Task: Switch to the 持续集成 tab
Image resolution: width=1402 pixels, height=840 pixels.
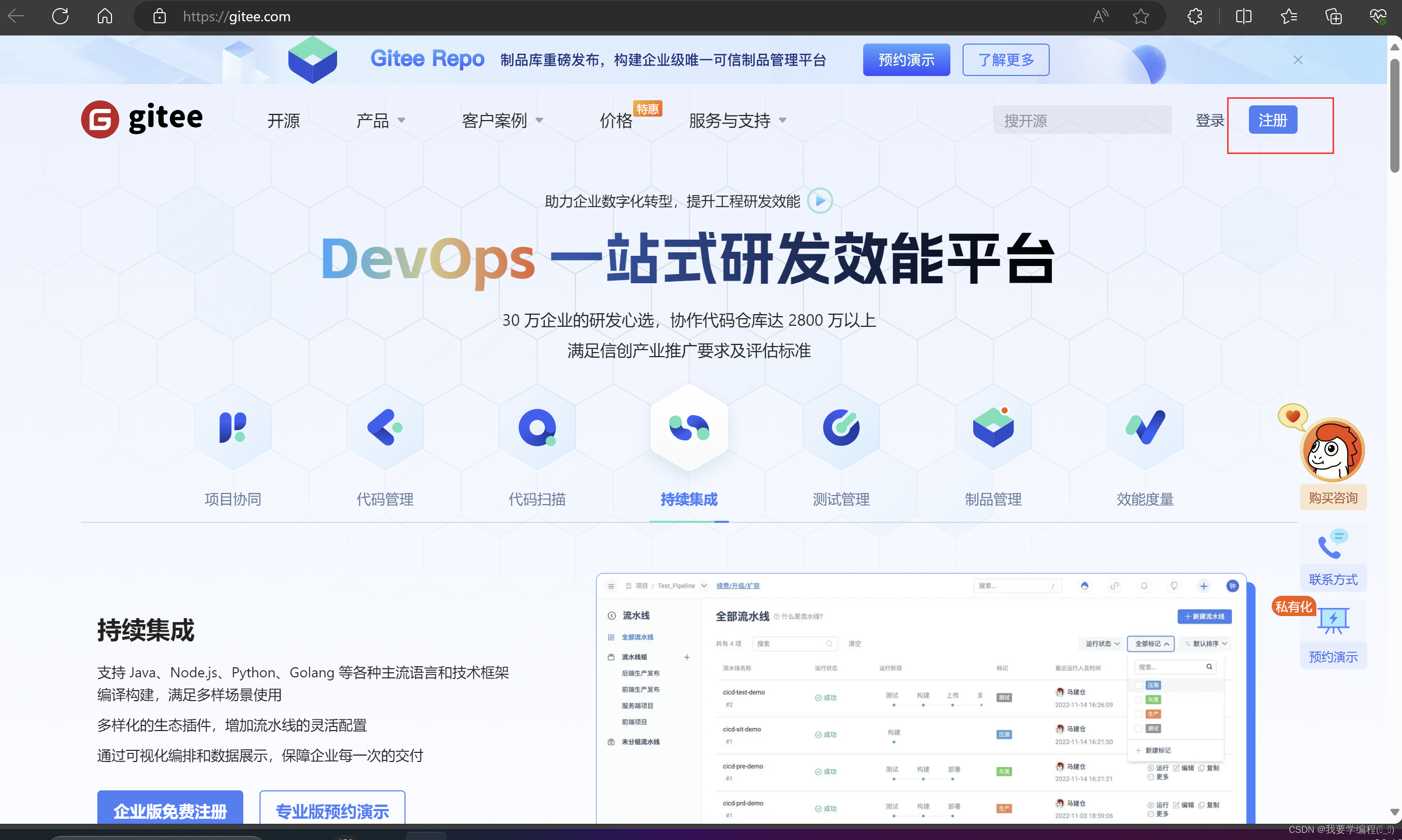Action: 688,499
